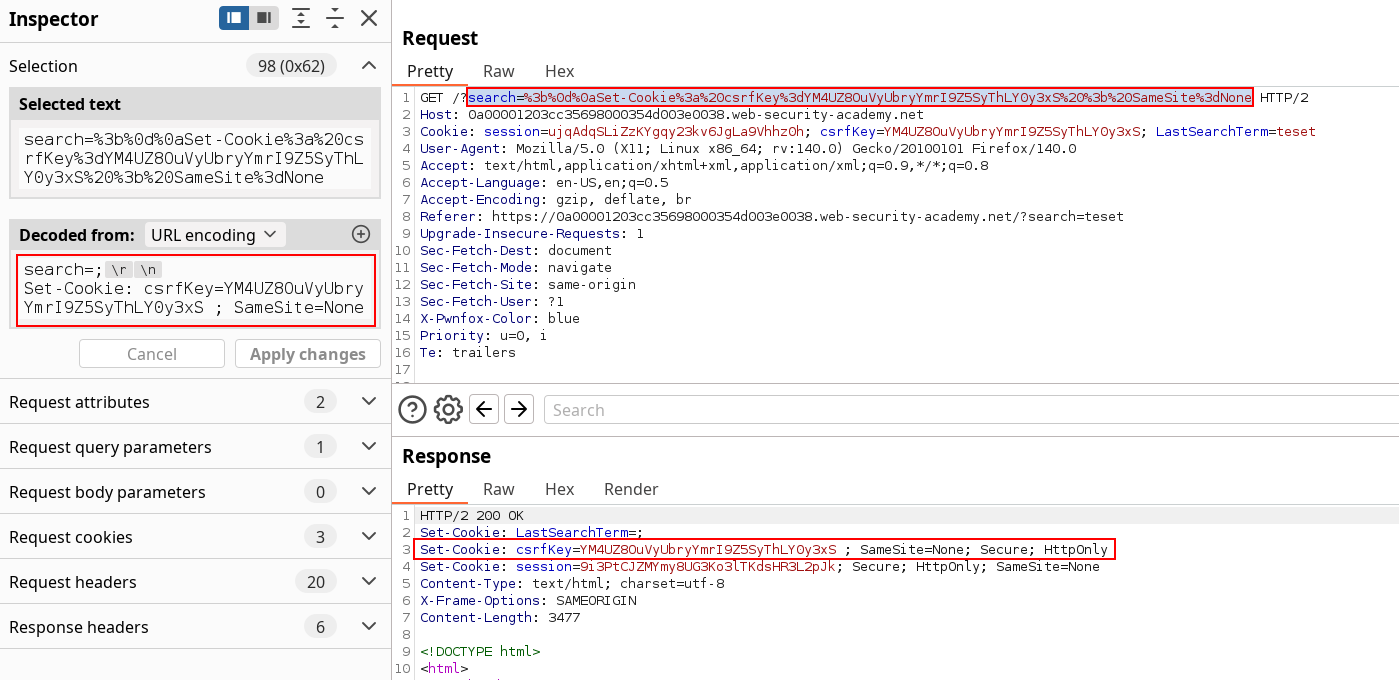
Task: Expand the Response headers section
Action: (369, 627)
